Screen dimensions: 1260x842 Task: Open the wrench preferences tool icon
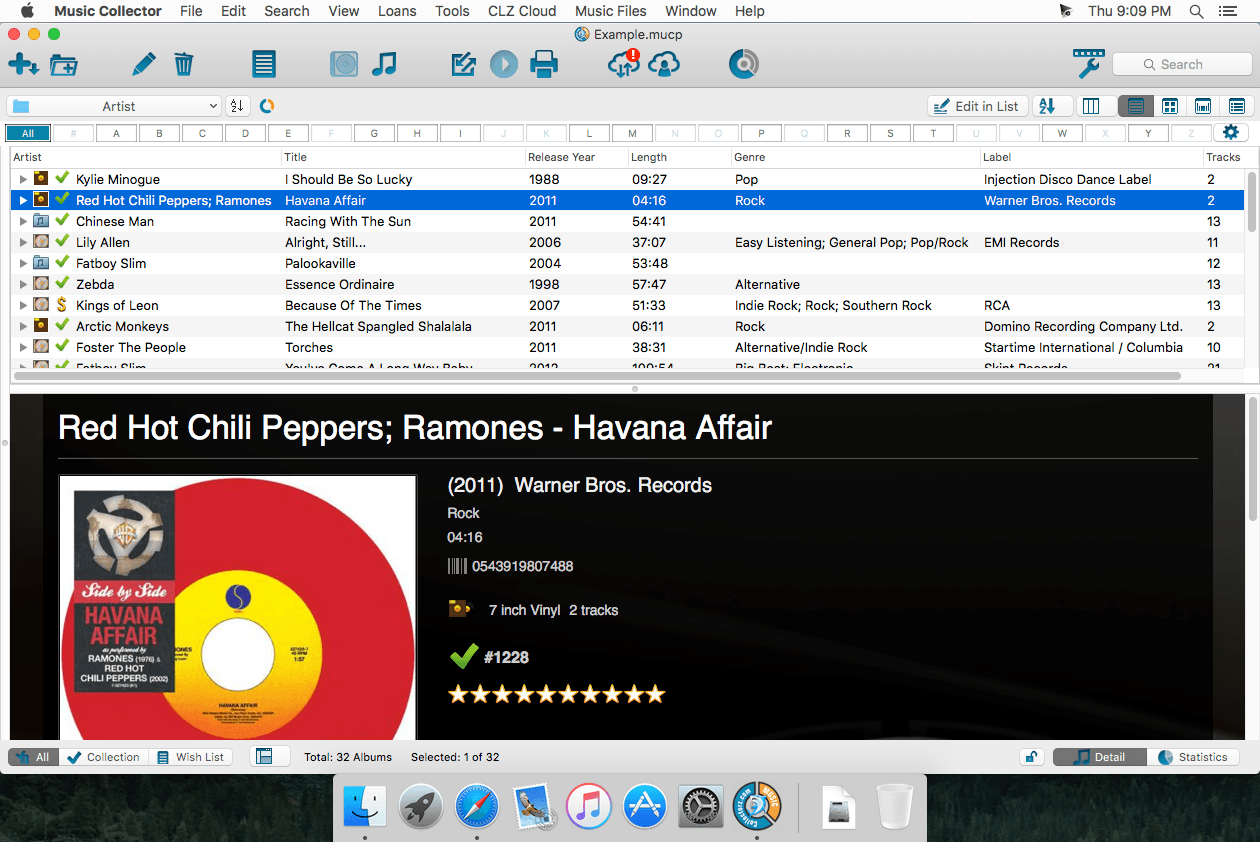1088,63
